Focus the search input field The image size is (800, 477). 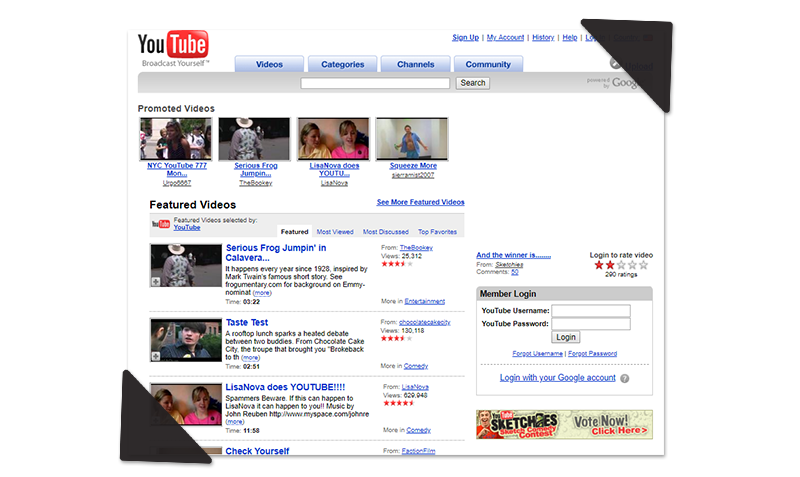coord(375,83)
